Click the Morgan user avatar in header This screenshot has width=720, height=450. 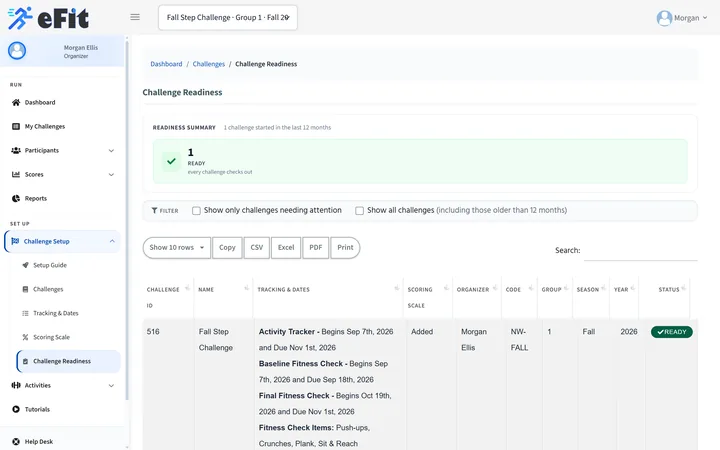(x=664, y=18)
